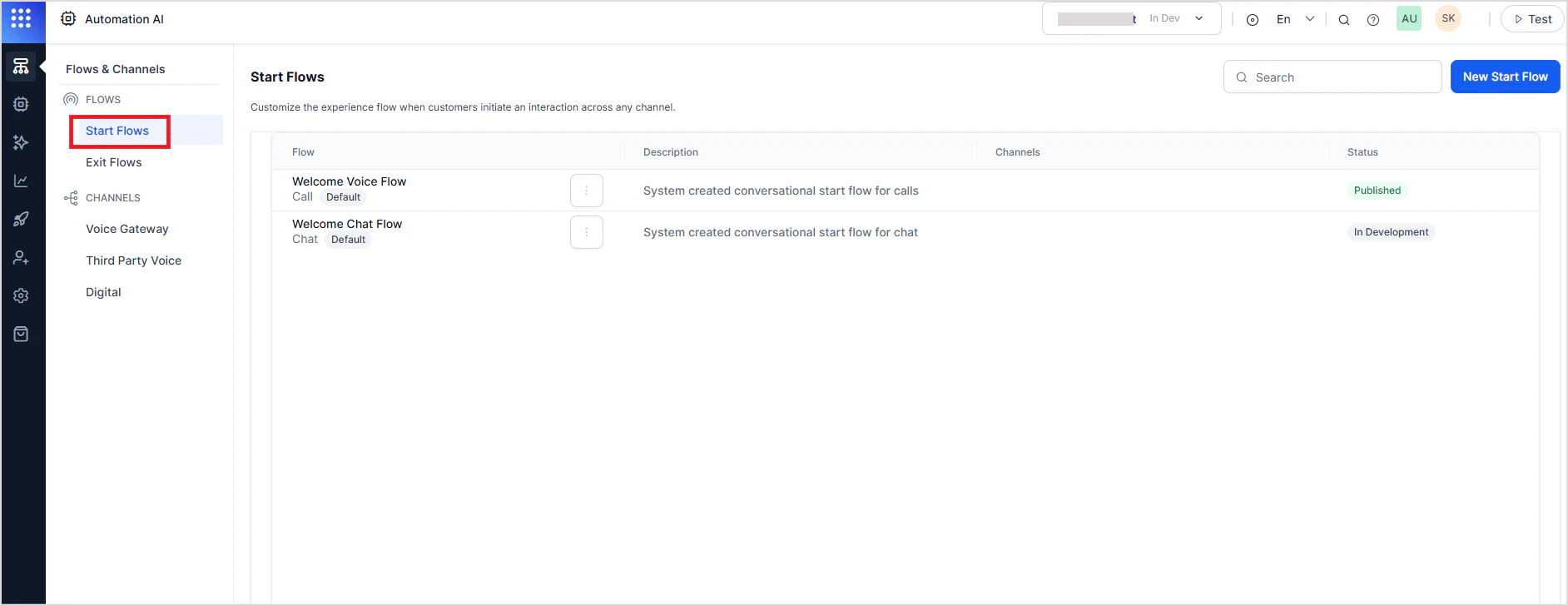Open the Welcome Voice Flow link
Screen dimensions: 1568x605
(x=350, y=181)
